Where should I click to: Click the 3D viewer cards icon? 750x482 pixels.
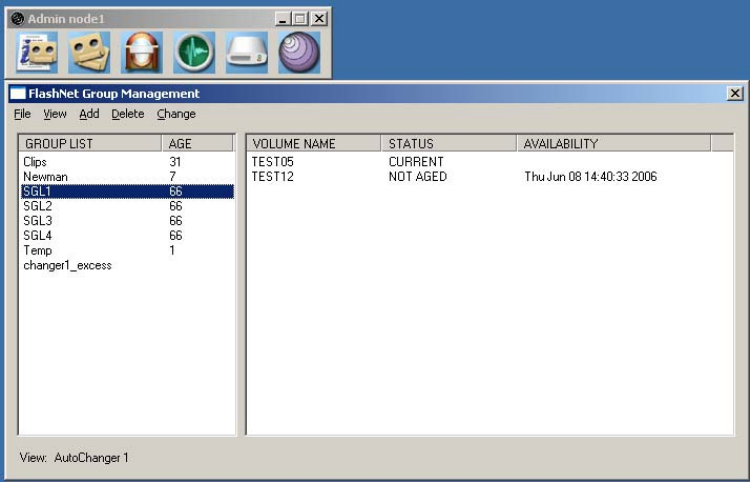pyautogui.click(x=89, y=52)
